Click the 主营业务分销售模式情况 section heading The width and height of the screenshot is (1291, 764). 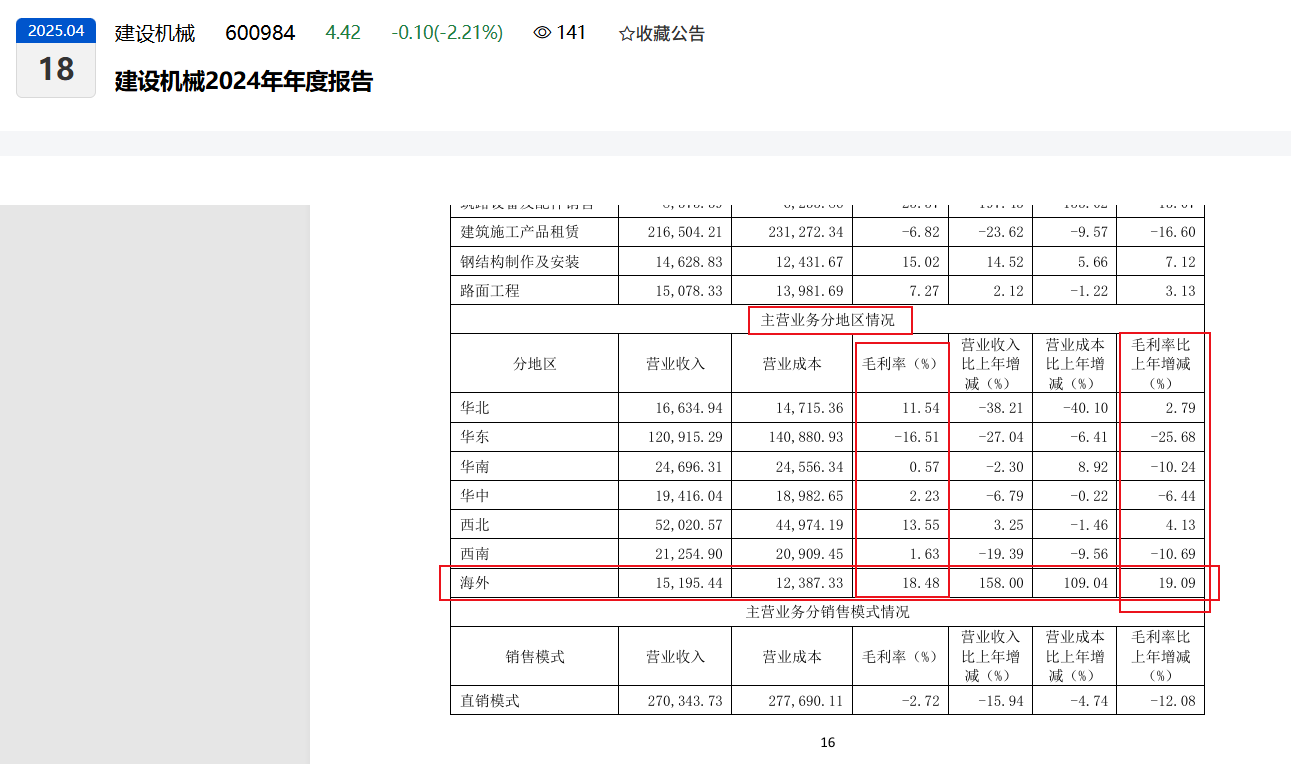pyautogui.click(x=827, y=612)
